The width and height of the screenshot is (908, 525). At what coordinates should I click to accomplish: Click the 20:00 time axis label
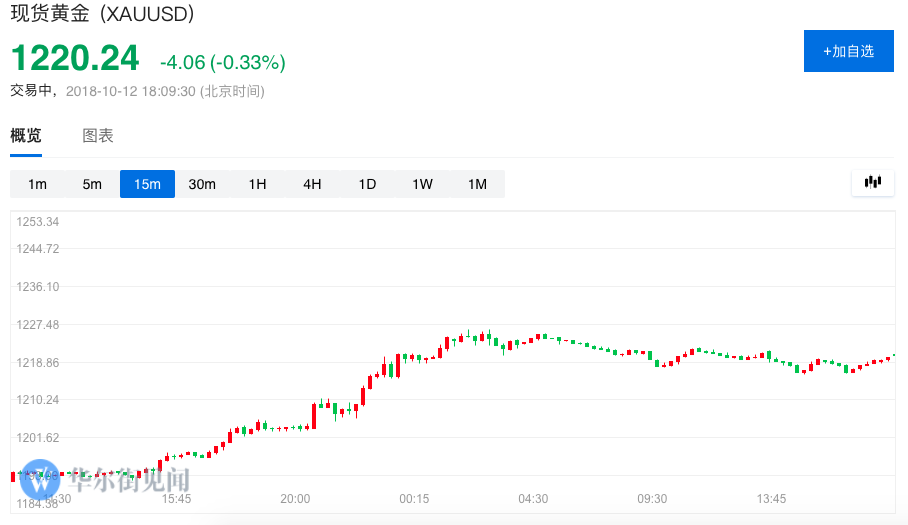point(295,499)
